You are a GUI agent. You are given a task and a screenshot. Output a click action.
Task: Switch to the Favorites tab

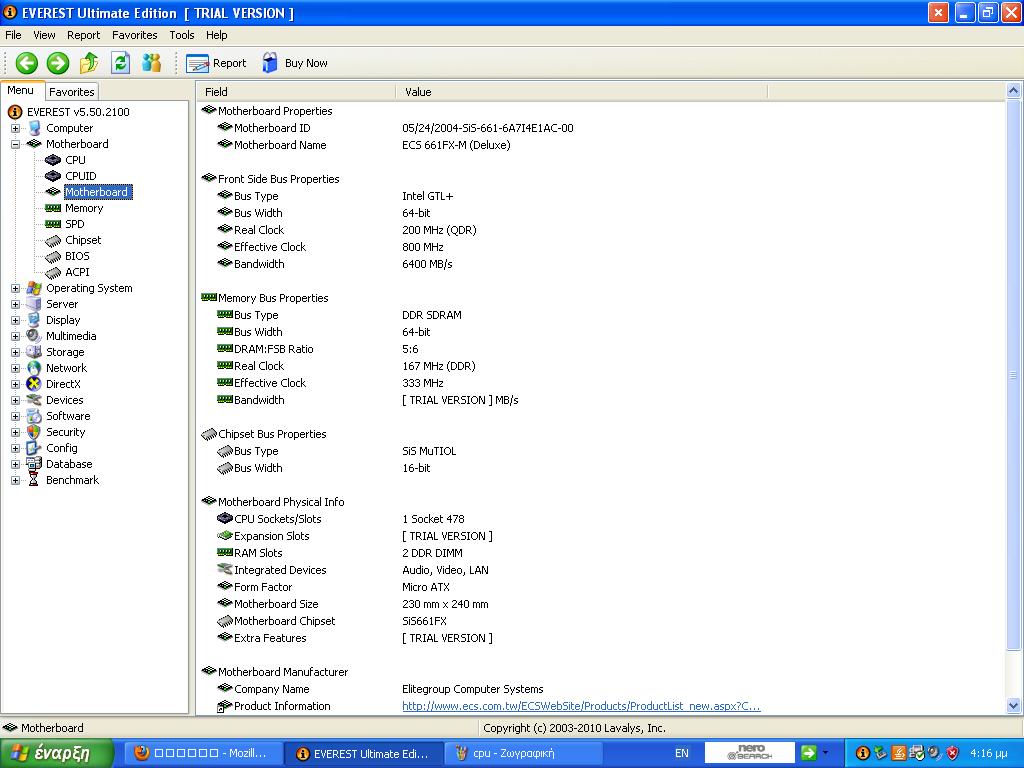(x=72, y=92)
